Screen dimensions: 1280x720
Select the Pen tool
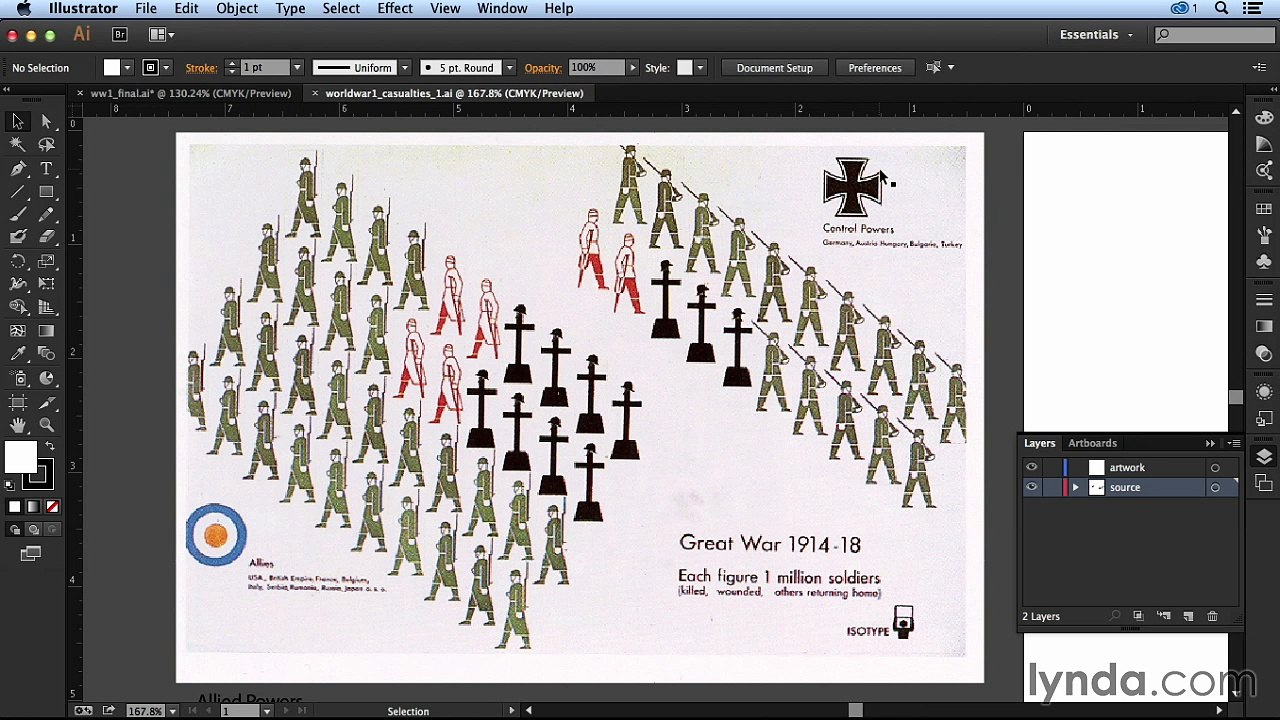pos(18,169)
